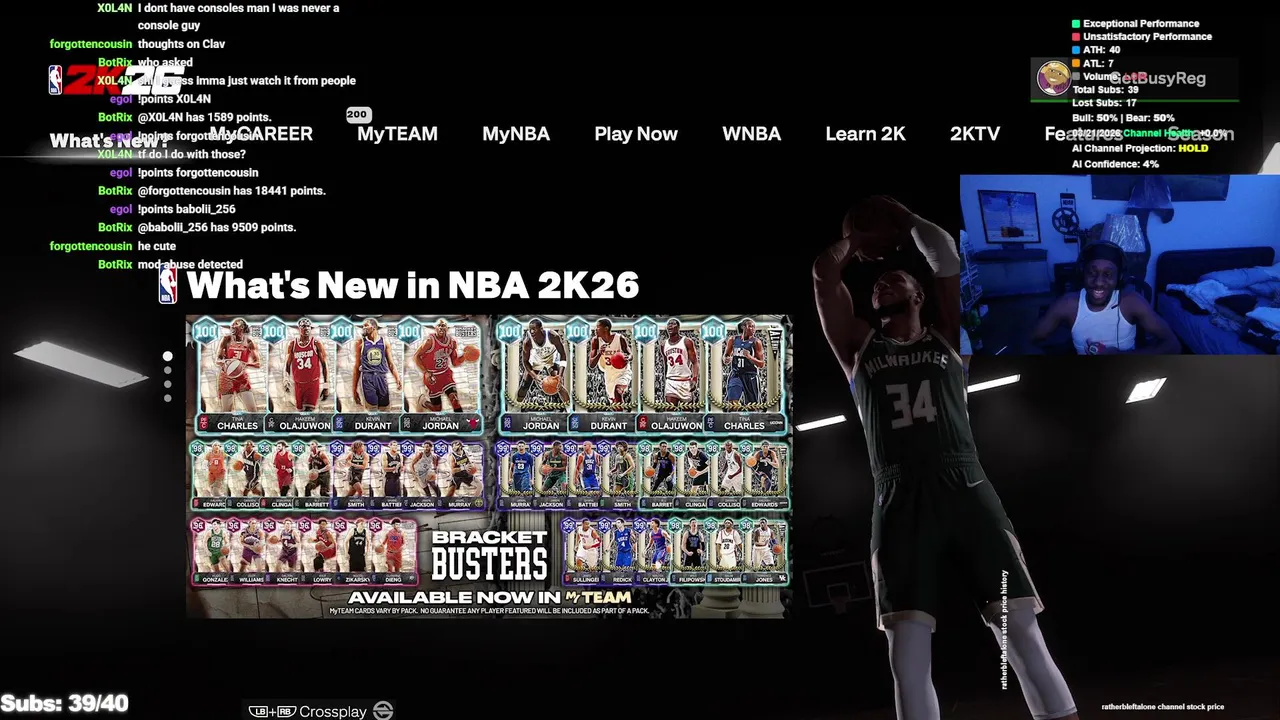Click the Crossplay globe icon
The image size is (1280, 720).
tap(382, 711)
